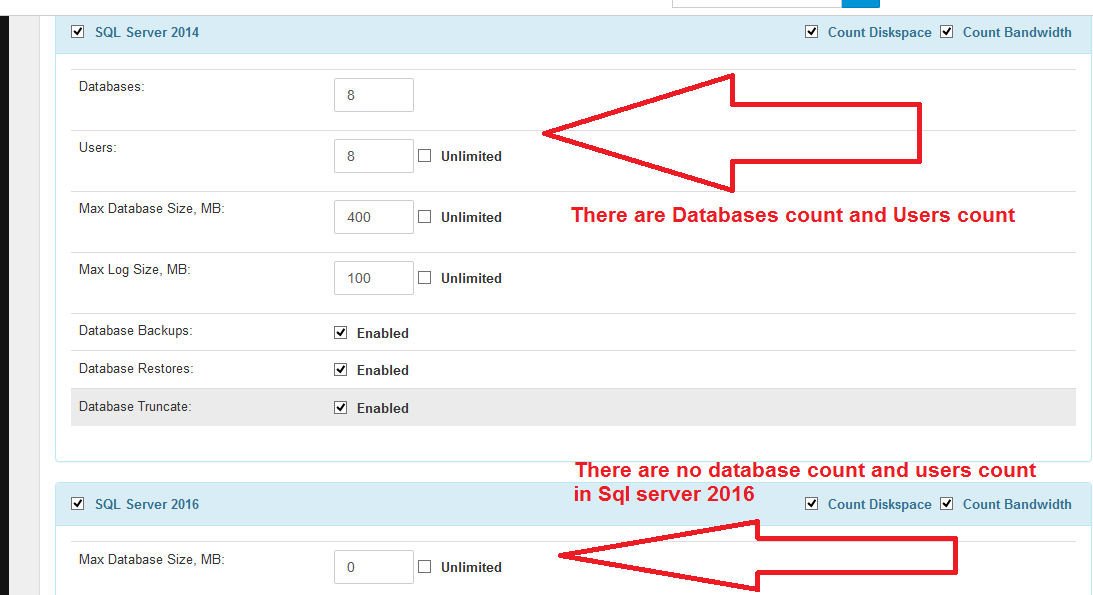Toggle Count Bandwidth for SQL Server 2014
This screenshot has height=595, width=1093.
947,32
